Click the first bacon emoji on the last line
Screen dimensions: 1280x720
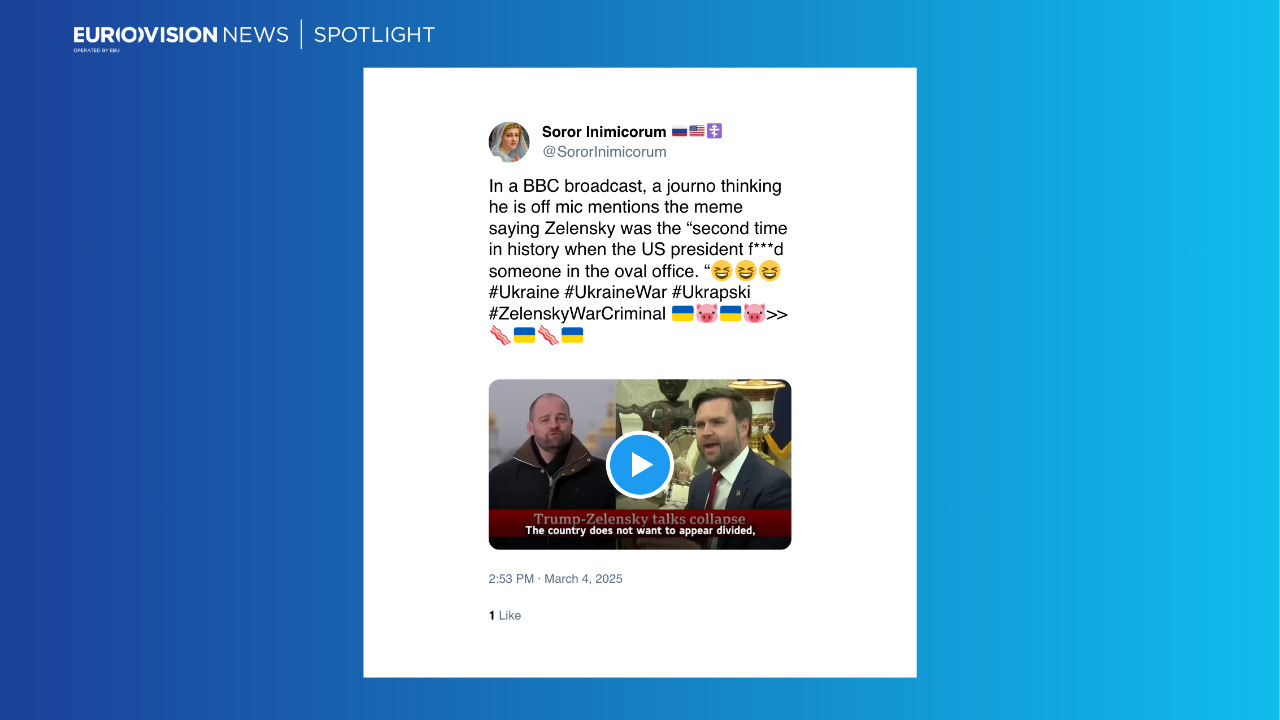click(x=500, y=335)
